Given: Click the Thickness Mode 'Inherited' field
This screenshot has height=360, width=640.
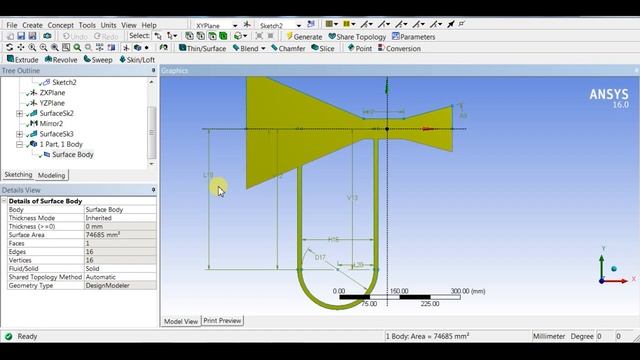Looking at the screenshot, I should 120,218.
